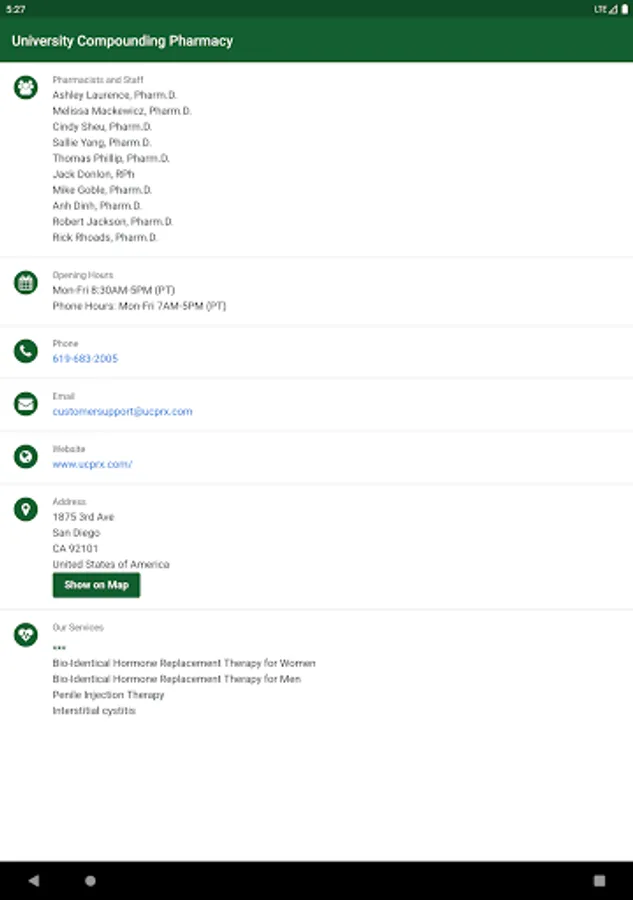Select Ashley Laurence, Pharm.D. entry
Viewport: 633px width, 900px height.
115,95
